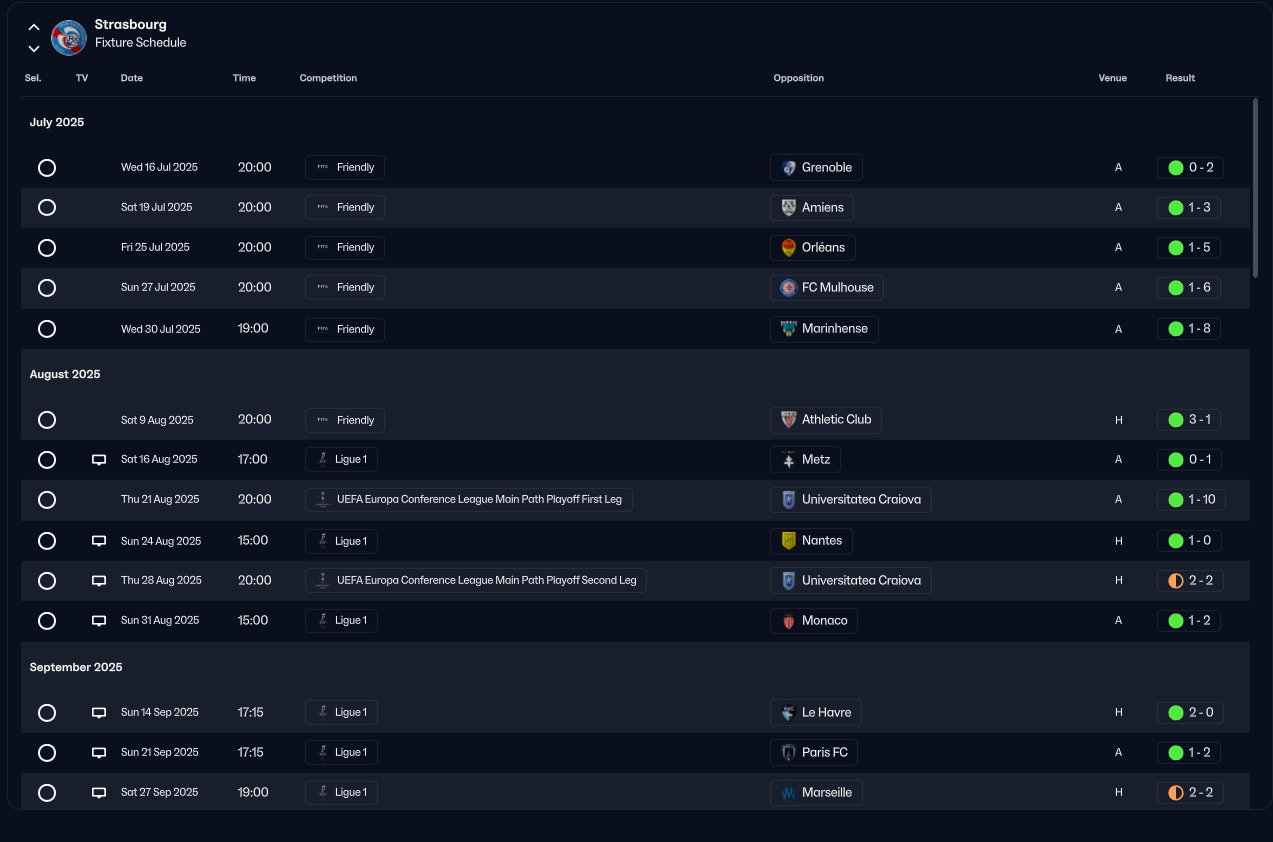Open Monaco club badge
This screenshot has height=842, width=1273.
[x=789, y=621]
